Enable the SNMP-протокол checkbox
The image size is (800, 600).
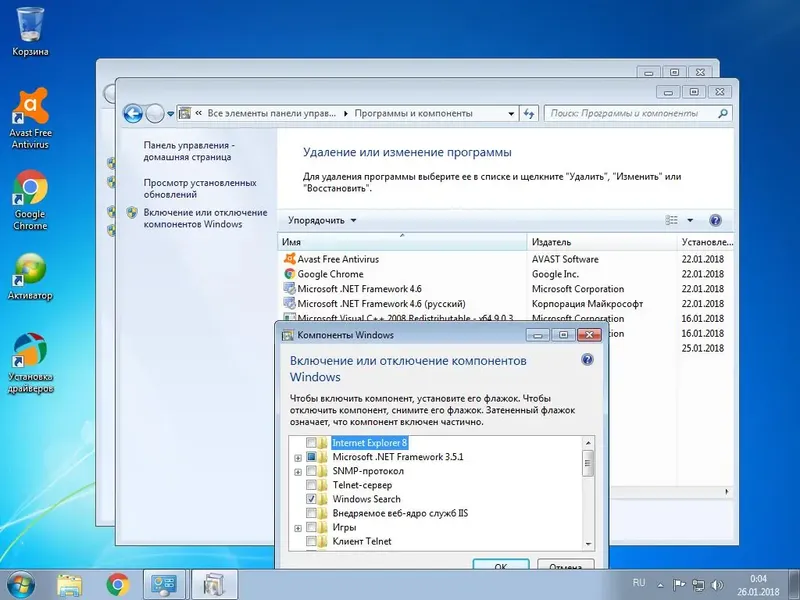point(311,471)
